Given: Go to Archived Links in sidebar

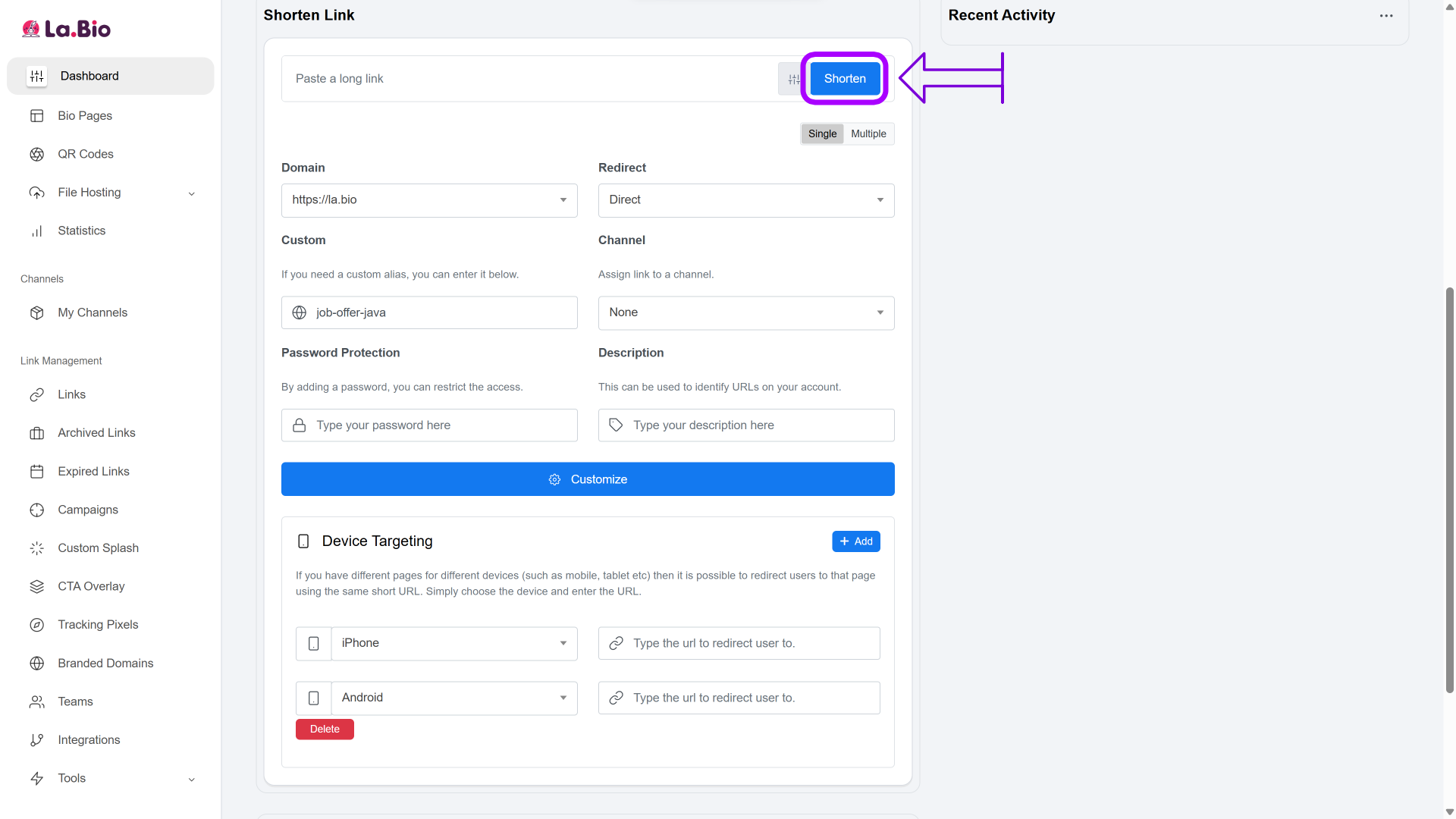Looking at the screenshot, I should pos(96,433).
